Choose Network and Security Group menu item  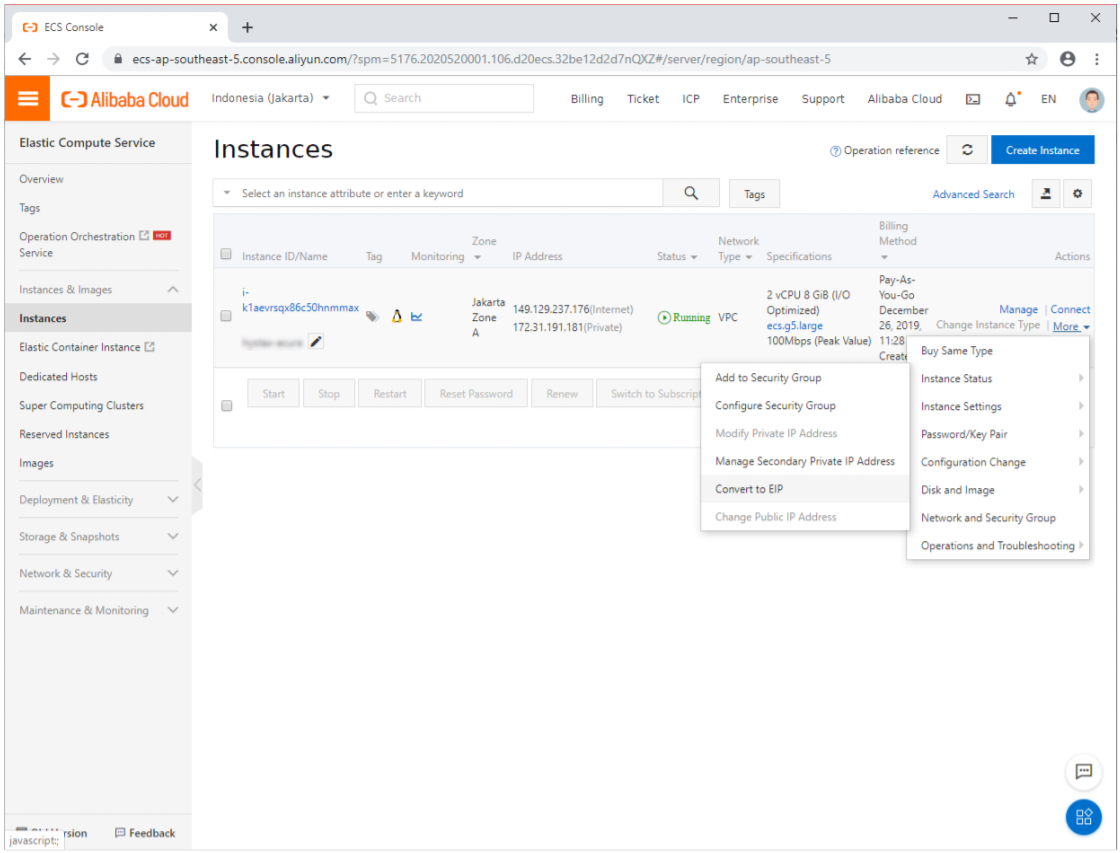coord(987,518)
